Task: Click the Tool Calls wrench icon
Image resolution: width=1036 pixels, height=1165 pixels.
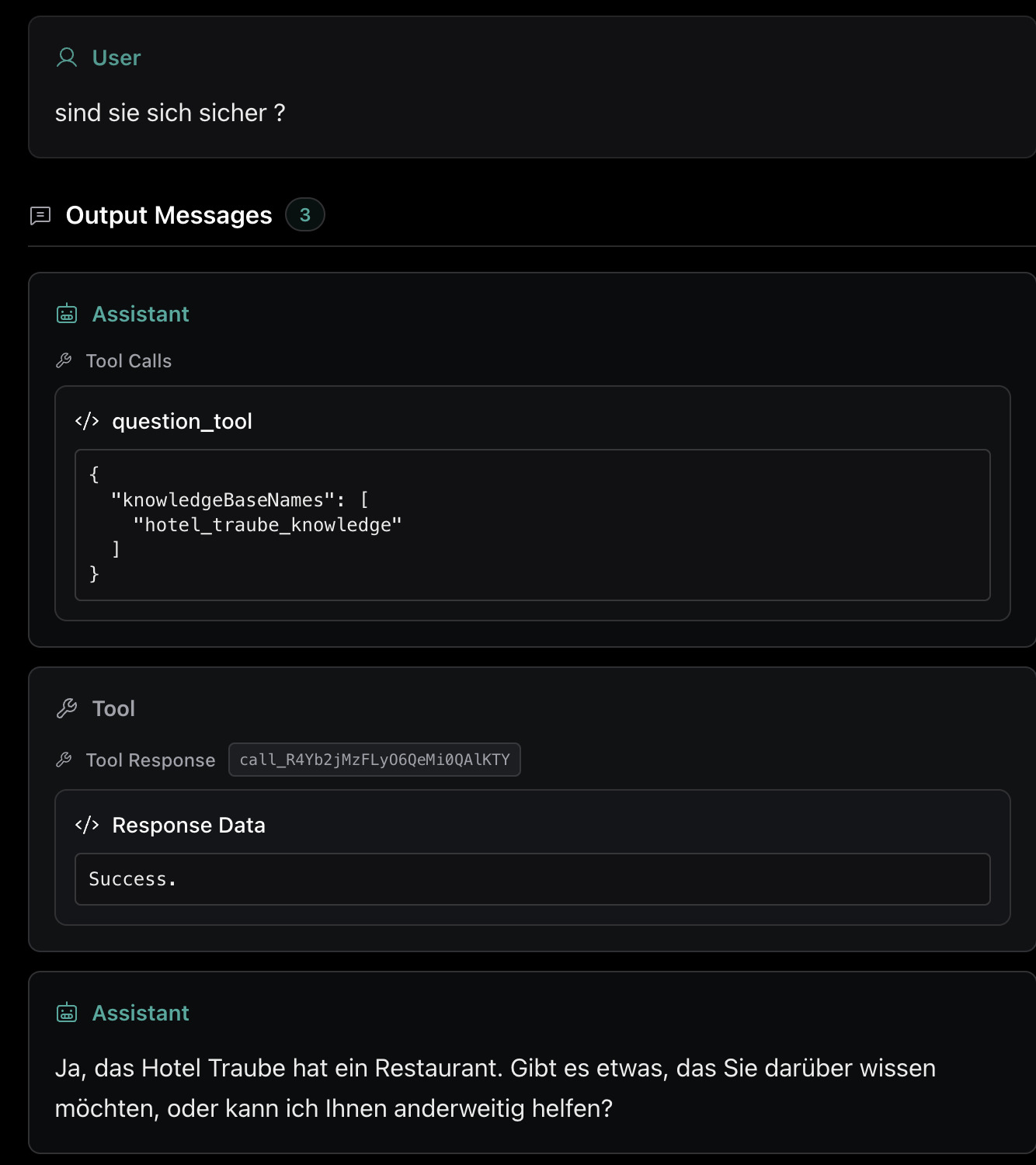Action: pos(64,360)
